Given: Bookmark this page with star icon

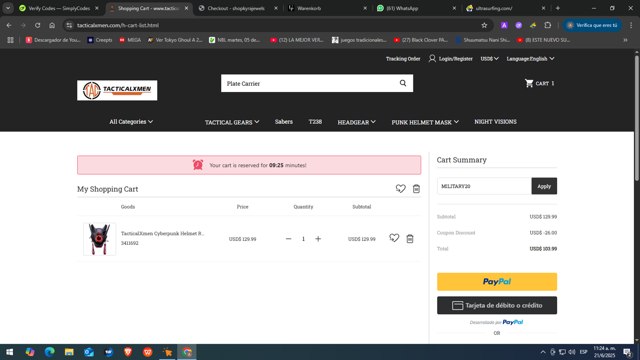Looking at the screenshot, I should pos(484,25).
